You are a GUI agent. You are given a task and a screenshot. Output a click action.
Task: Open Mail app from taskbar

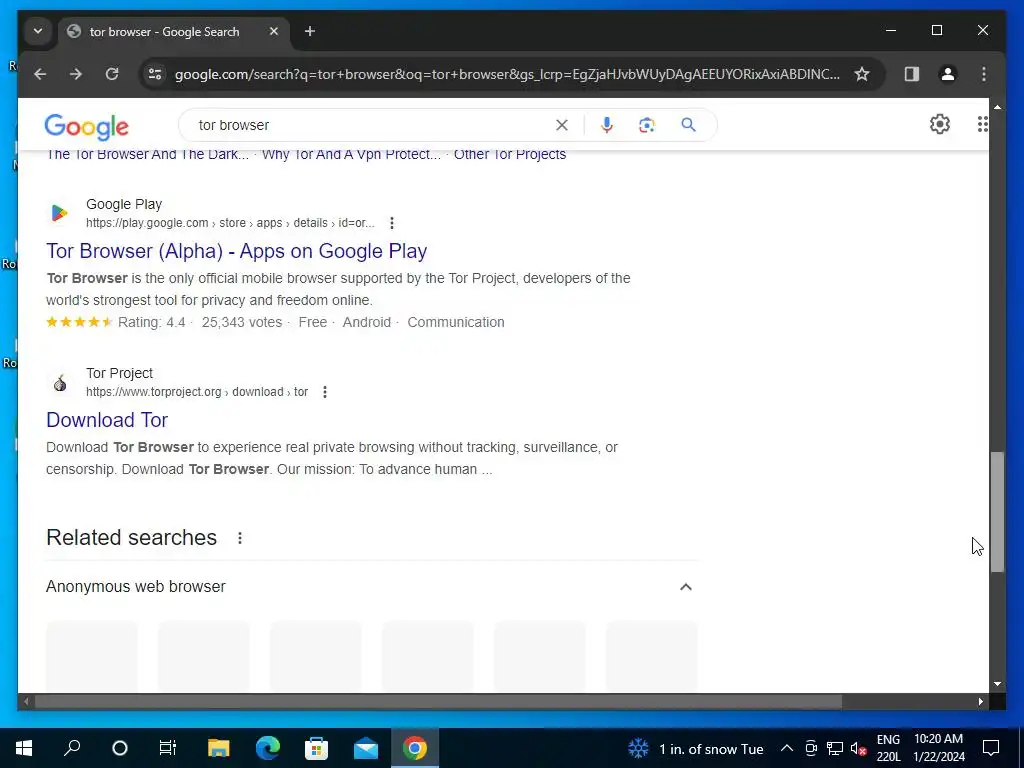click(x=366, y=748)
